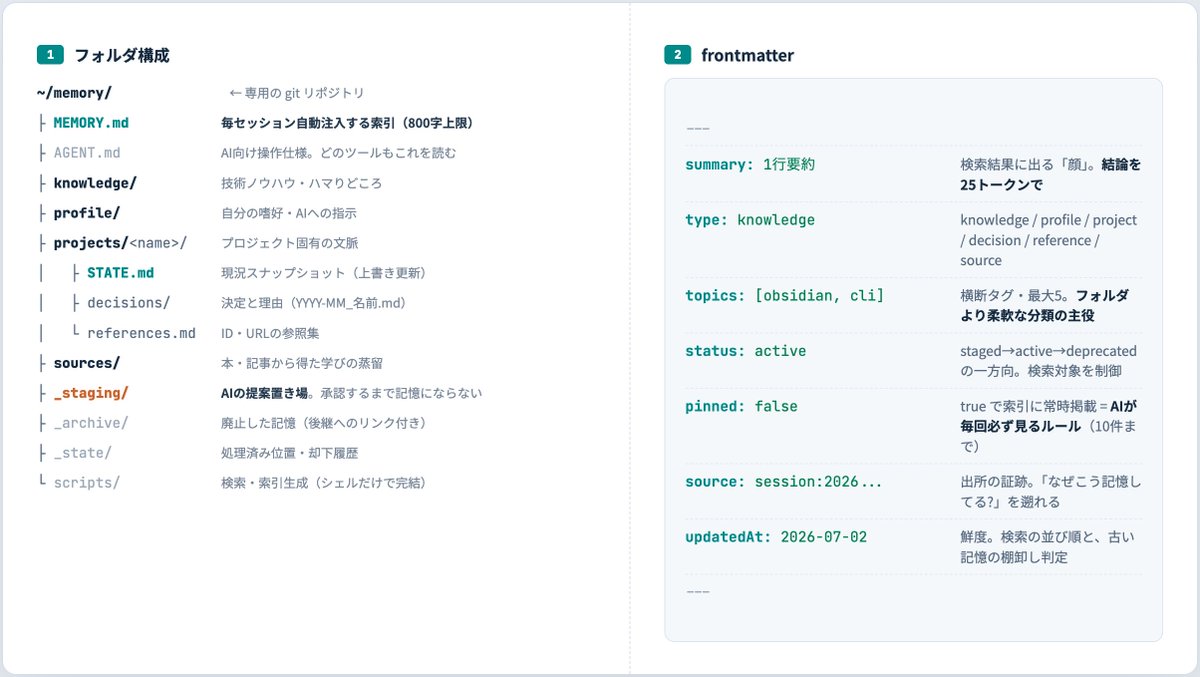The image size is (1200, 677).
Task: Select the scripts/ folder entry
Action: [87, 483]
